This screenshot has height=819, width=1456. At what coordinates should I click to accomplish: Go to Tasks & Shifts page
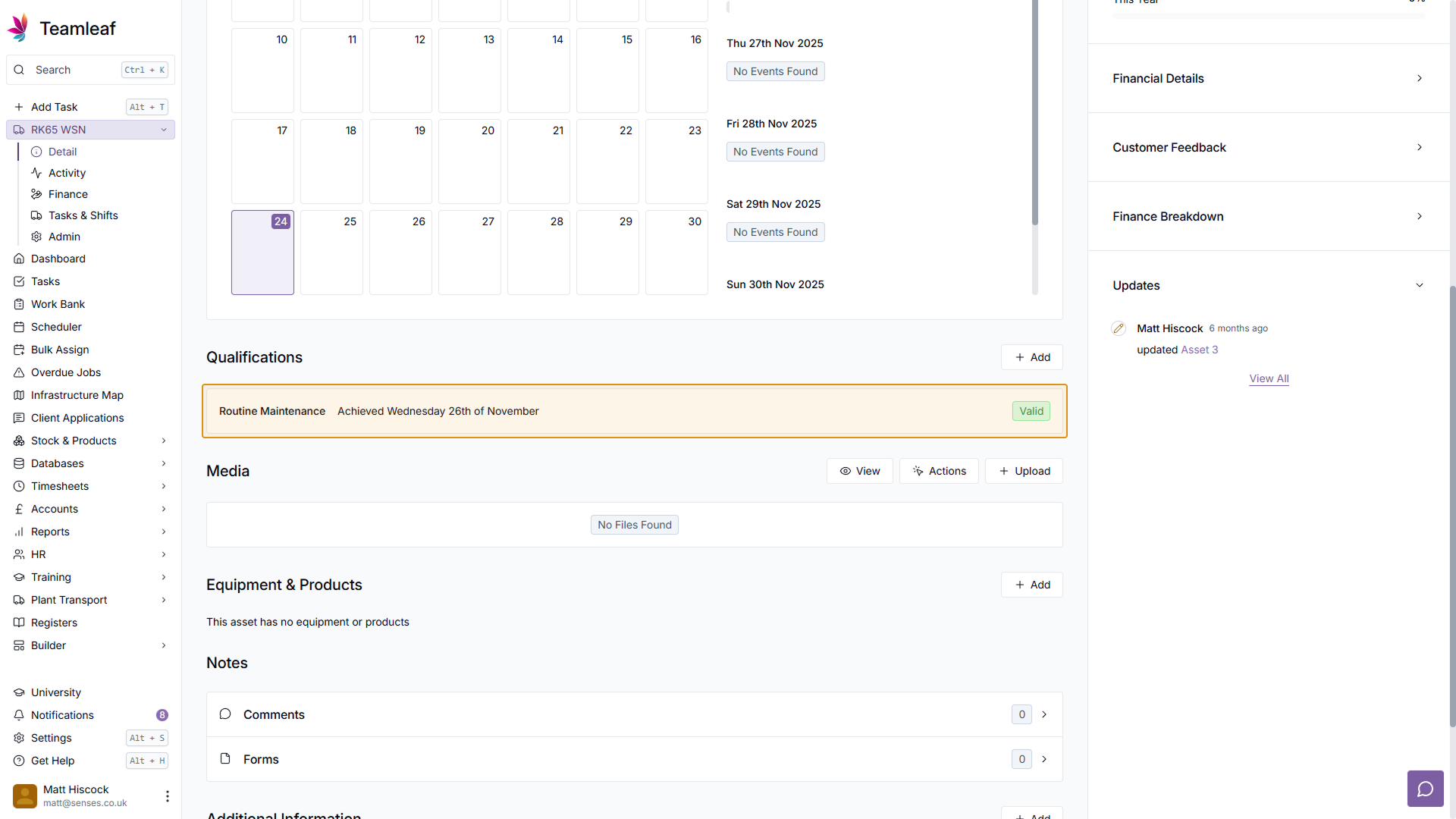click(83, 215)
